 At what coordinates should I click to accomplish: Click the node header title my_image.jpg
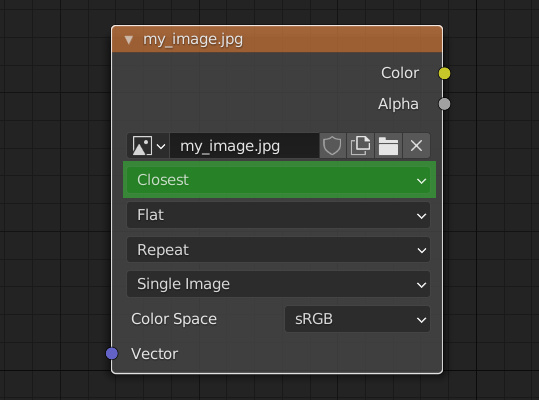(193, 40)
